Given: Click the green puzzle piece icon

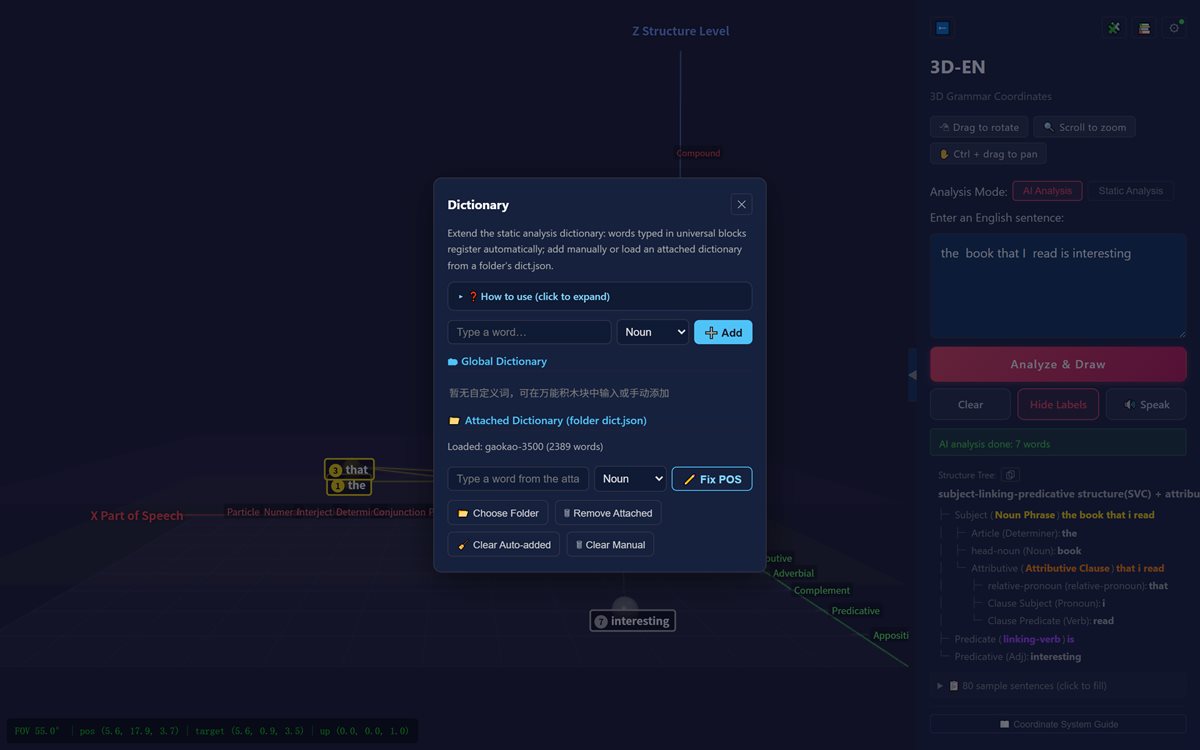Looking at the screenshot, I should (x=1114, y=28).
